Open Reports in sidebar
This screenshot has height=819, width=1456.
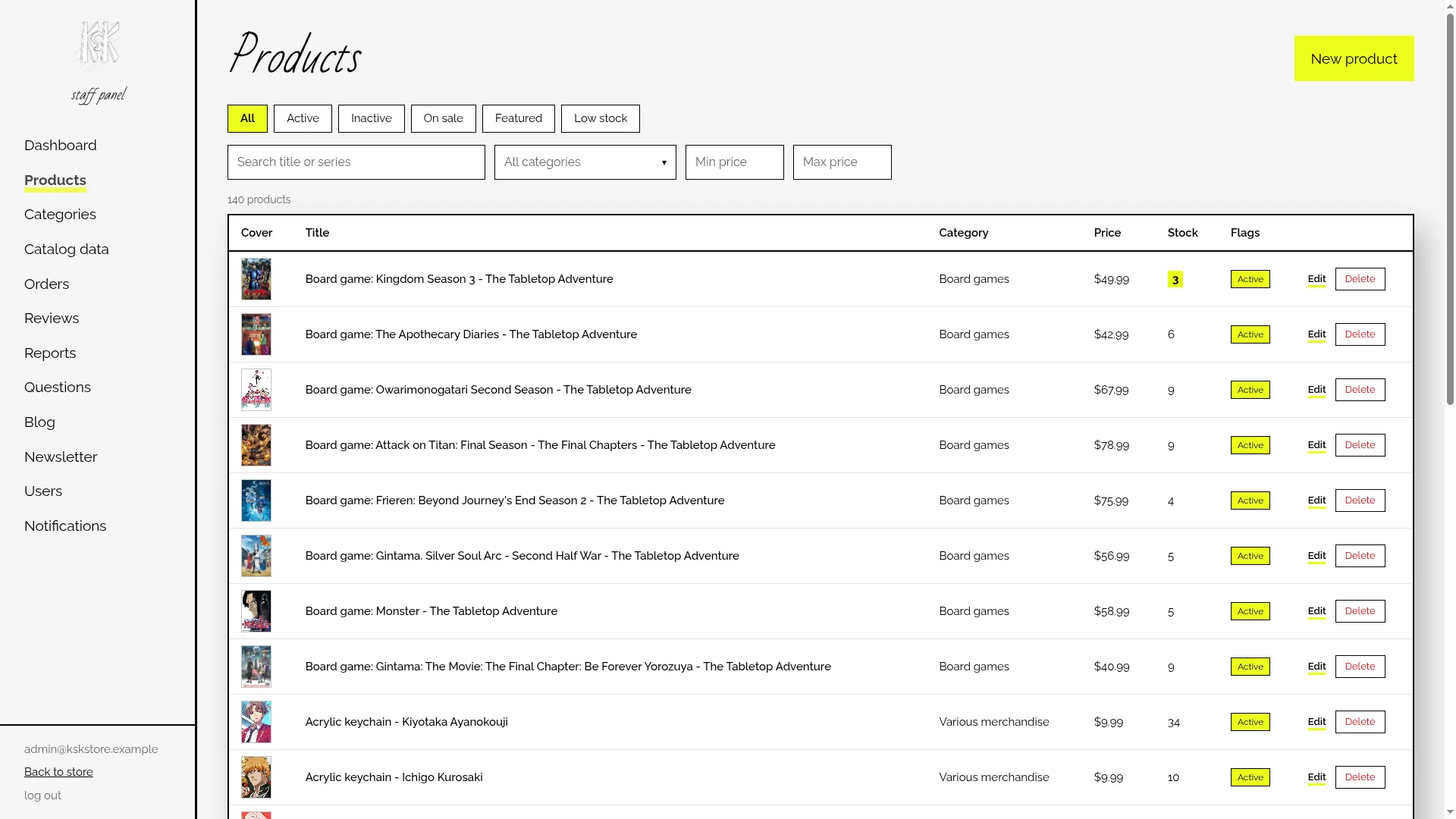tap(50, 353)
